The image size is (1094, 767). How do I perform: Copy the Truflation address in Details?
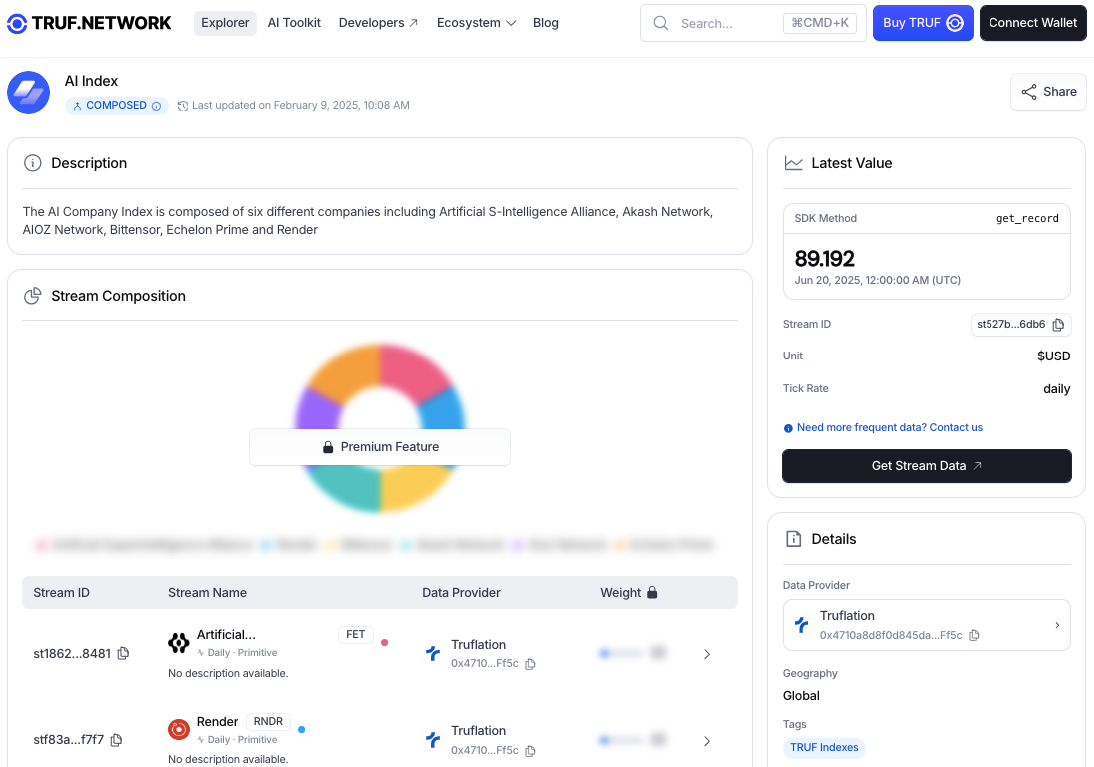(x=975, y=635)
